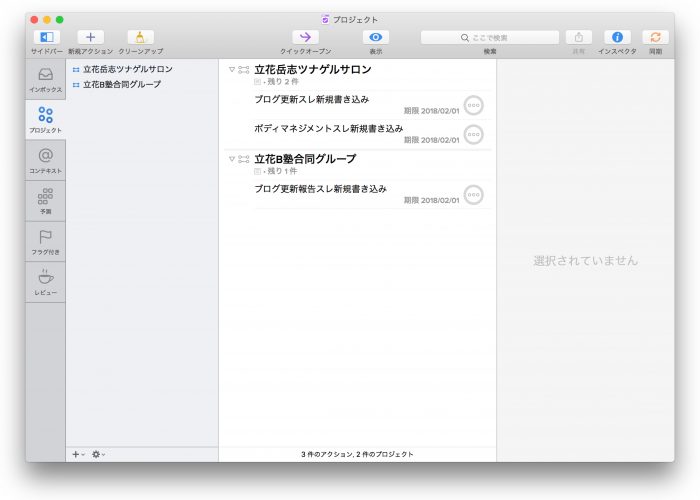Toggle the sidebar (サイドバー) toolbar icon
This screenshot has width=700, height=500.
[x=46, y=37]
